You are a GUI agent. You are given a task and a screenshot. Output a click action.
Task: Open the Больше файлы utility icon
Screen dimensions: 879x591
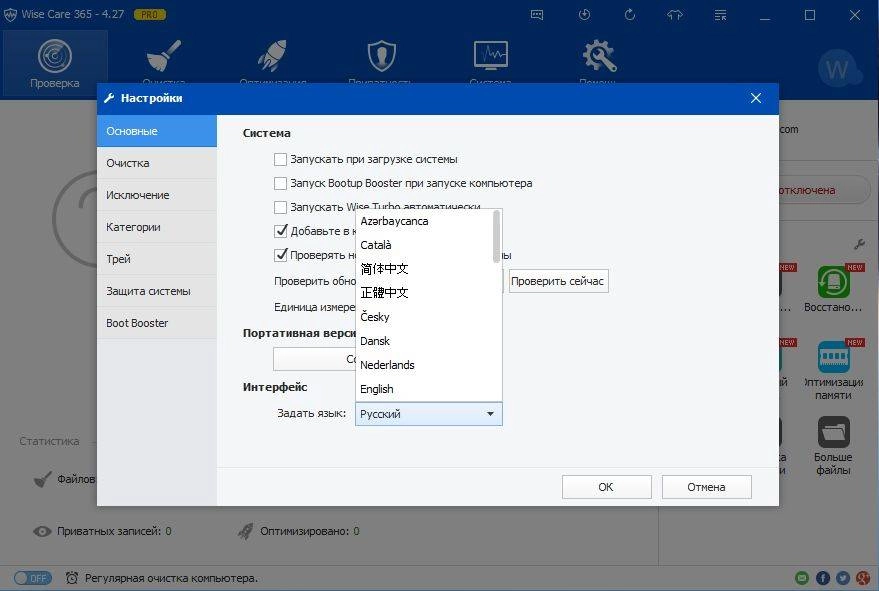(833, 432)
